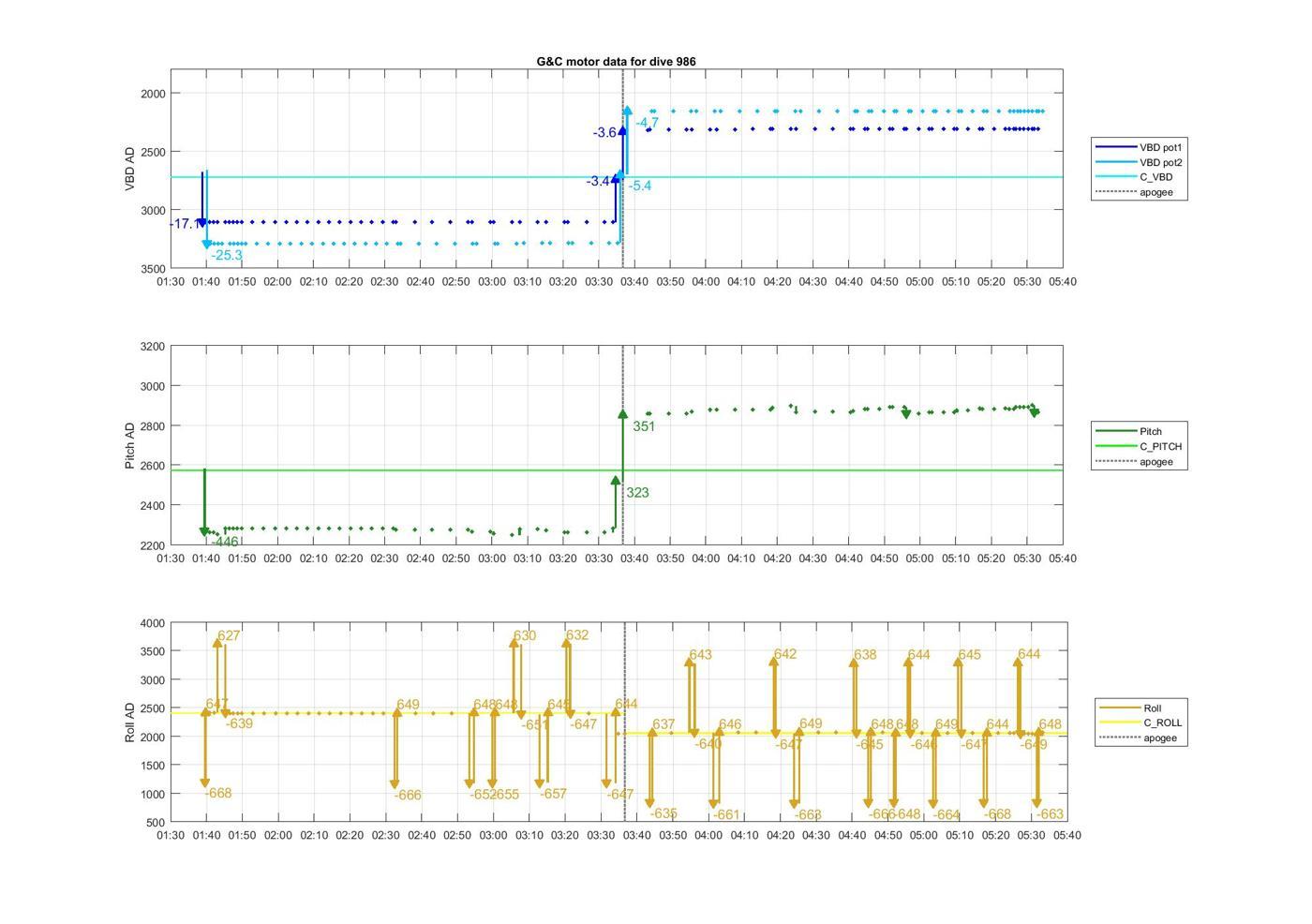Click the '632' roll annotation
This screenshot has width=1312, height=924.
tap(577, 634)
